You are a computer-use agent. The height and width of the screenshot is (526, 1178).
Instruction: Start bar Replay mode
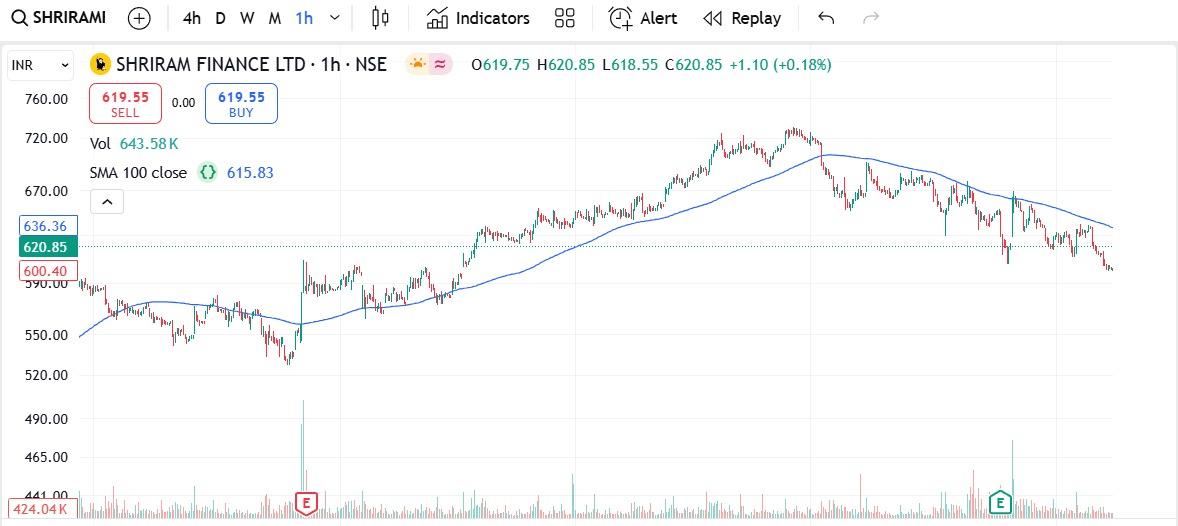[742, 18]
